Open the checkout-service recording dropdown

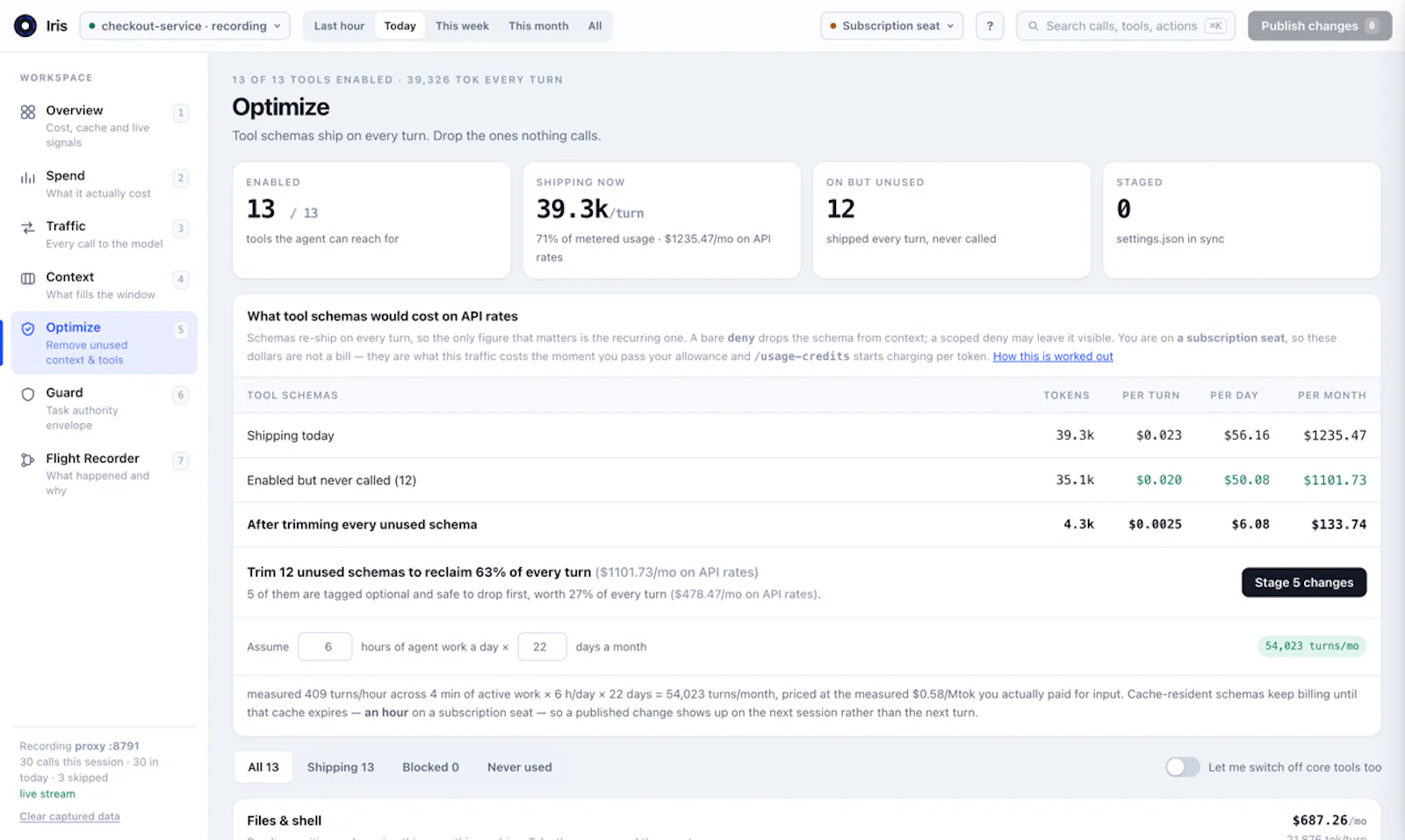[x=184, y=26]
